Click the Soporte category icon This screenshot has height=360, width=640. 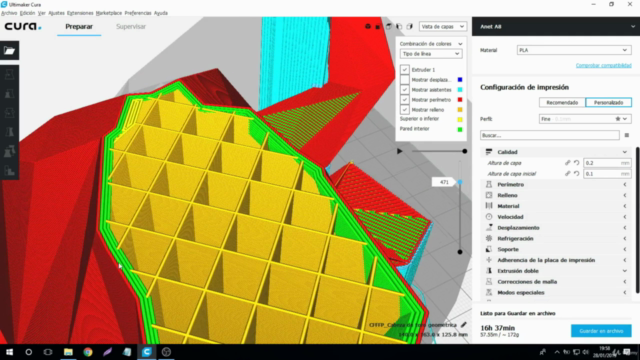coord(489,249)
